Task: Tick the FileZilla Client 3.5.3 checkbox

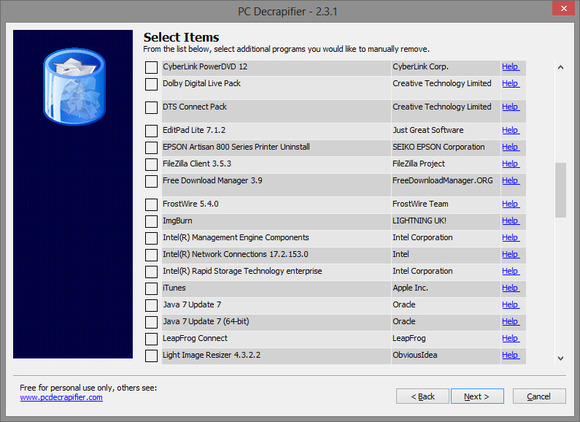Action: pyautogui.click(x=151, y=164)
